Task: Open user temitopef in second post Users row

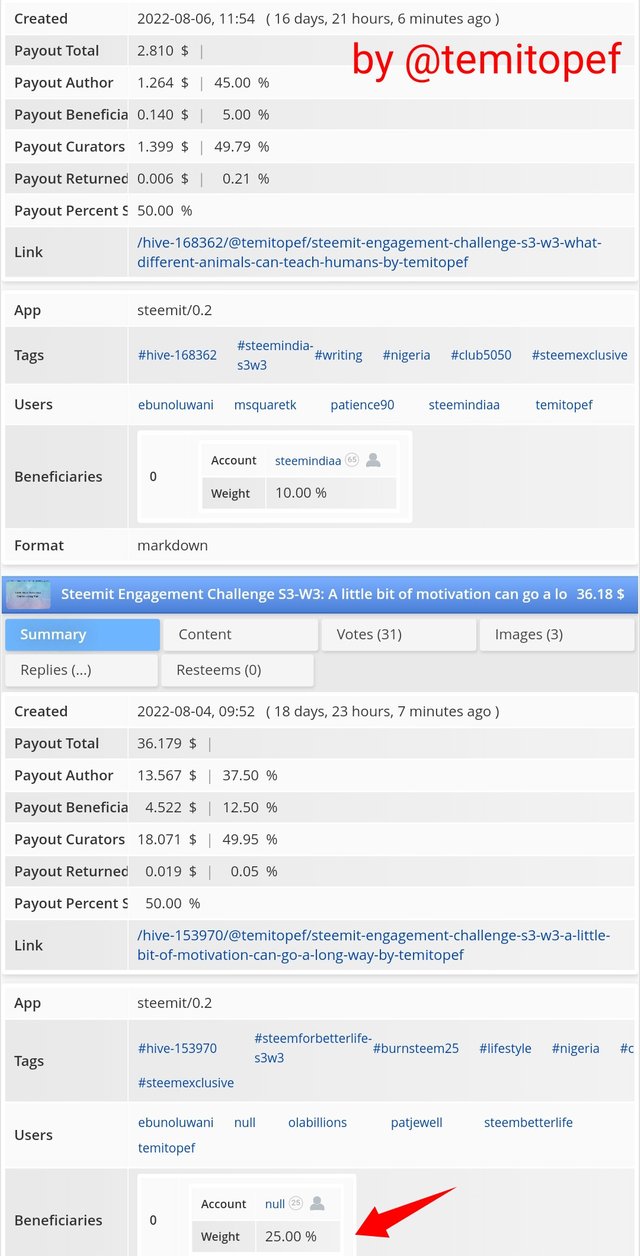Action: [x=167, y=1148]
